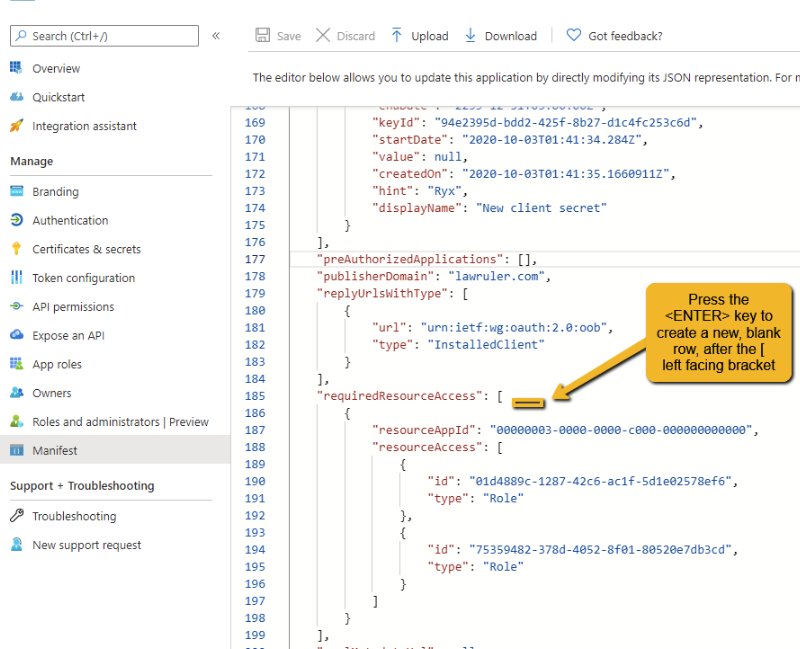Viewport: 800px width, 649px height.
Task: Click line number 177 in gutter
Action: (x=255, y=259)
